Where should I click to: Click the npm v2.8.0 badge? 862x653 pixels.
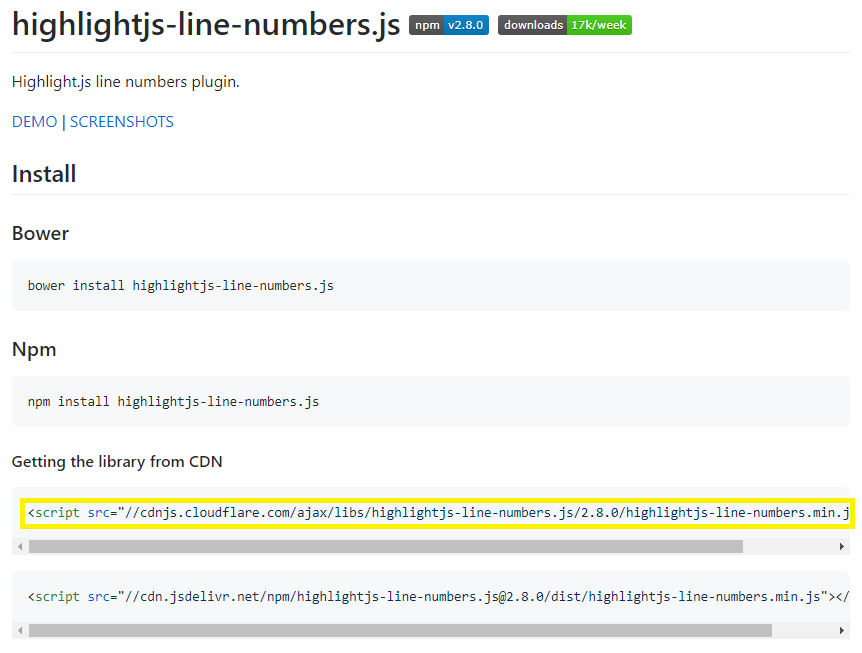click(449, 25)
